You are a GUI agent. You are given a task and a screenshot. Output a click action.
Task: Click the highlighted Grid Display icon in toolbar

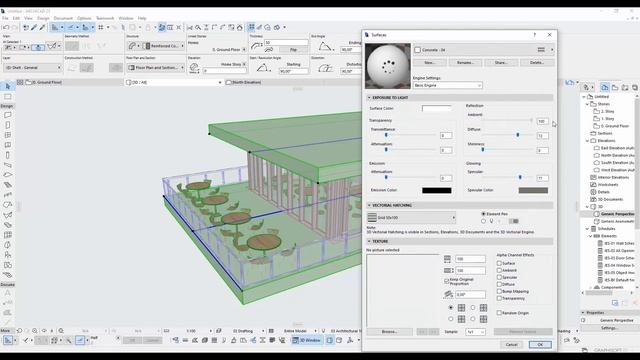pyautogui.click(x=251, y=27)
